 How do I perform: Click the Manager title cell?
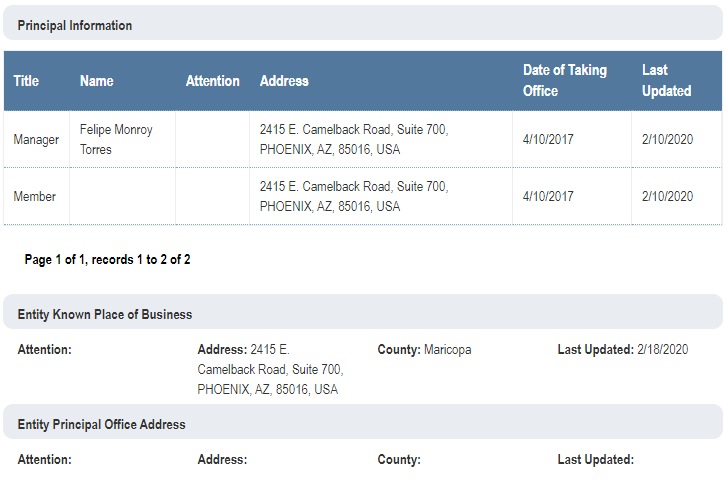click(36, 140)
